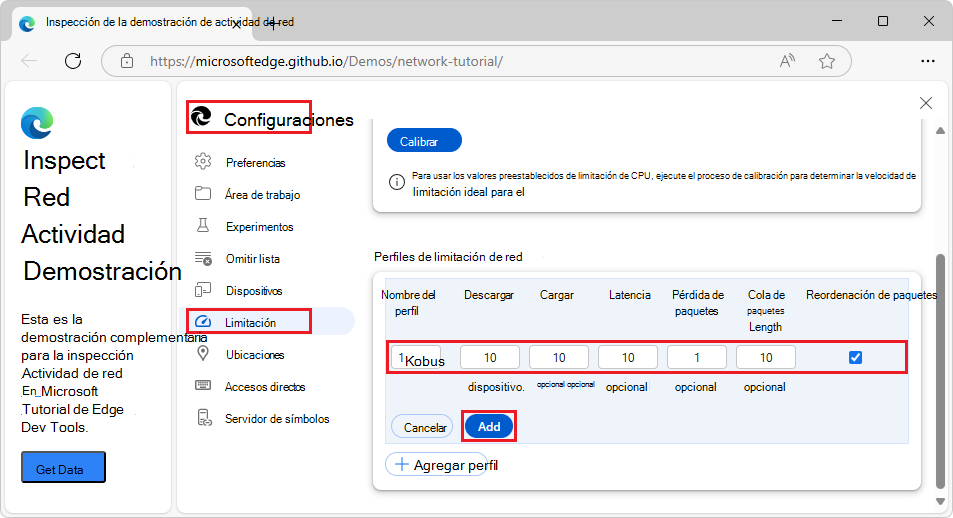This screenshot has height=518, width=953.
Task: Open the browser Settings and more menu
Action: click(927, 61)
